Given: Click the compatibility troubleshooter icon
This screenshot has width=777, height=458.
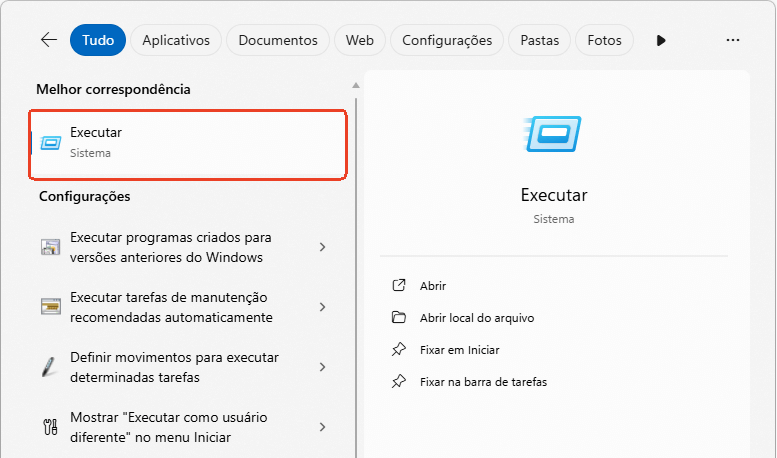Looking at the screenshot, I should tap(50, 247).
